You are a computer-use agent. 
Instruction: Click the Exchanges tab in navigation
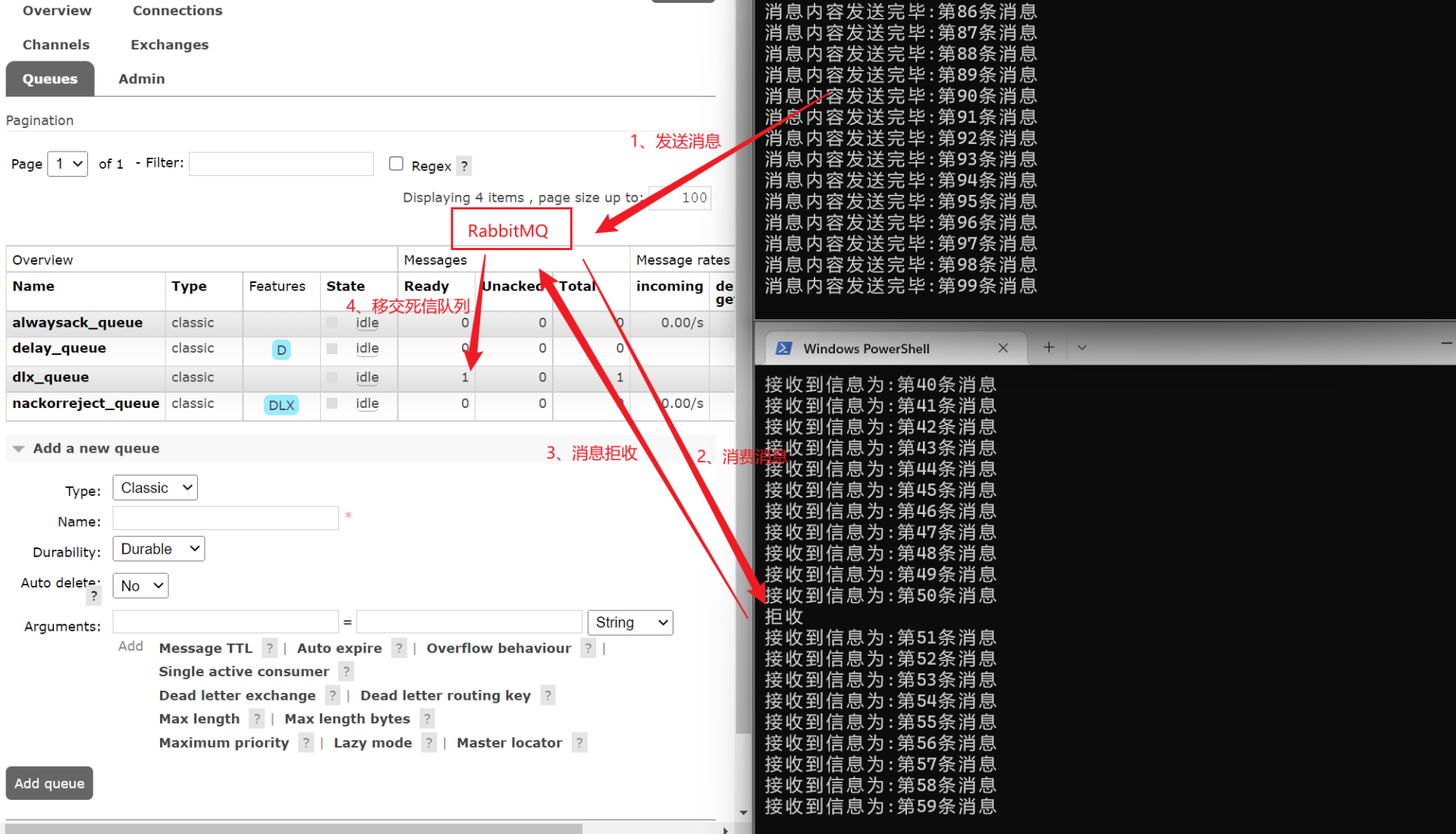coord(170,45)
